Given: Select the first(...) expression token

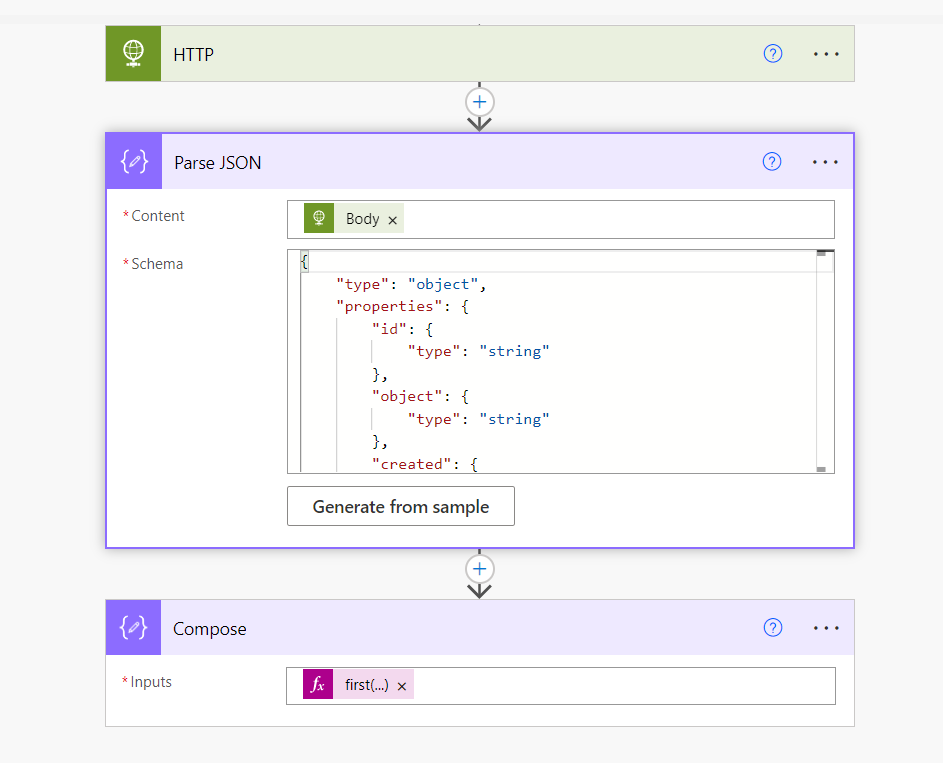Looking at the screenshot, I should click(x=366, y=686).
